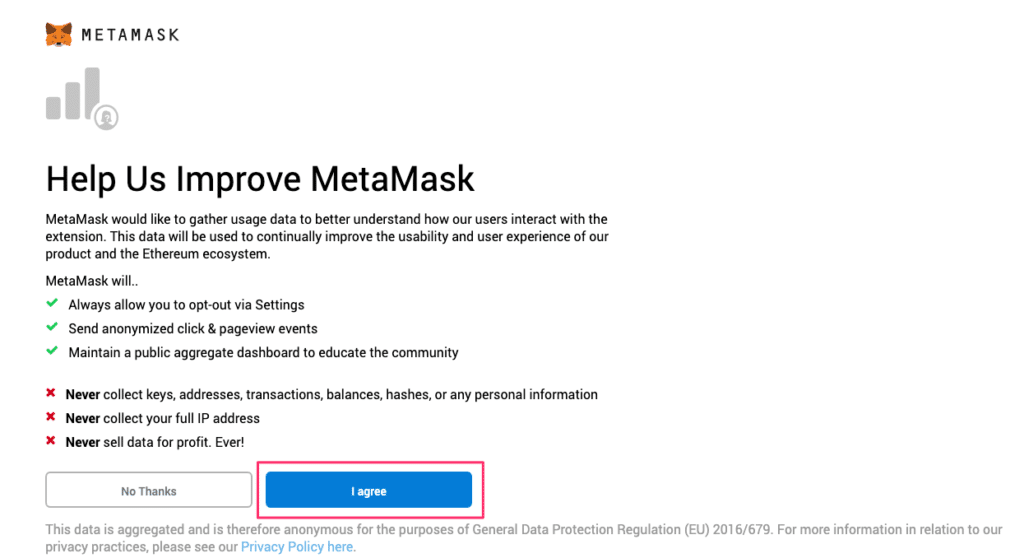Viewport: 1024px width, 558px height.
Task: Click red X beside never sell data
Action: pos(51,441)
